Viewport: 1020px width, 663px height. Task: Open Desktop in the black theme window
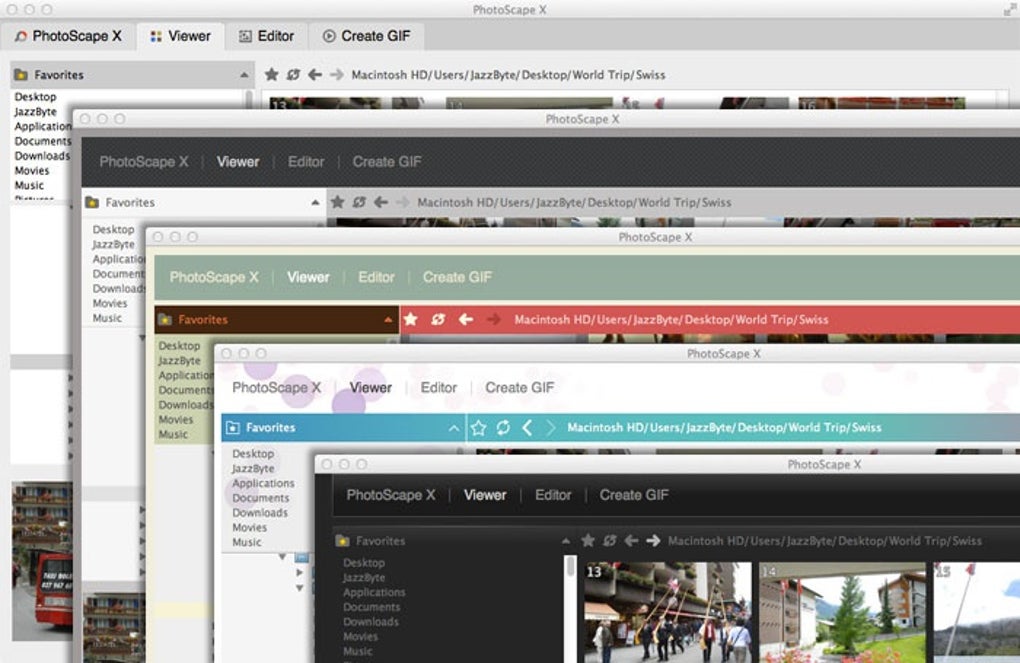coord(364,563)
